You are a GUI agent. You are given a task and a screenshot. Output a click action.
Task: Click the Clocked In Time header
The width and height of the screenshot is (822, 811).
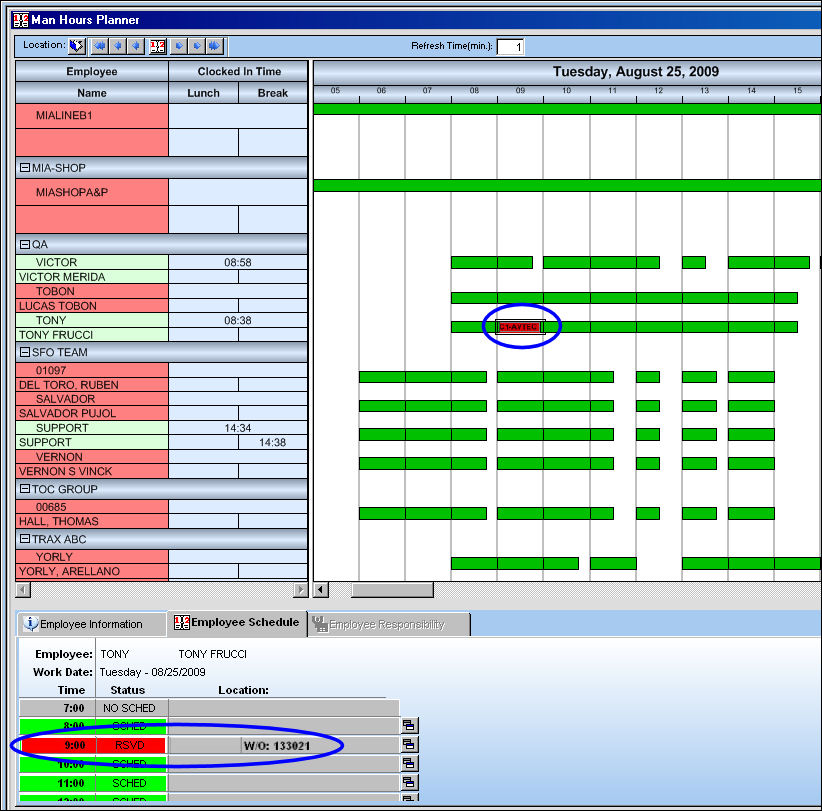[239, 71]
